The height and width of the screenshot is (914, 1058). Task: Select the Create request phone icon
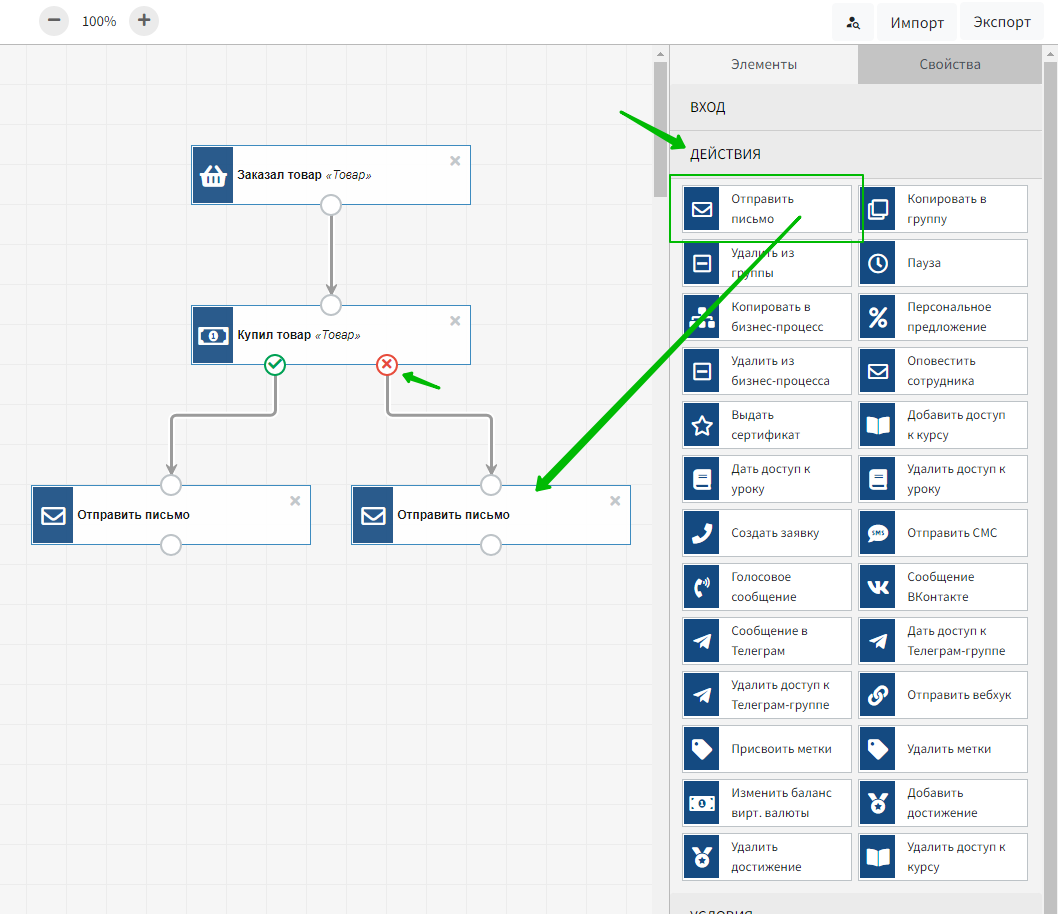pyautogui.click(x=702, y=534)
